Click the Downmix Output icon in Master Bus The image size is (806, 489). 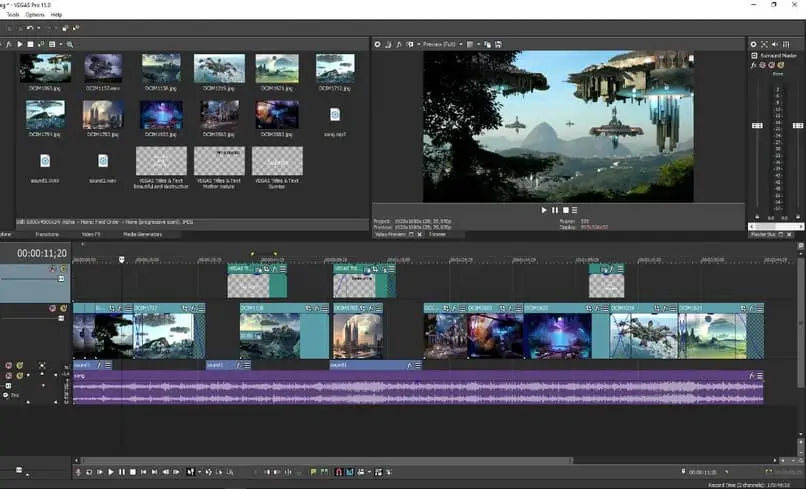pos(764,44)
